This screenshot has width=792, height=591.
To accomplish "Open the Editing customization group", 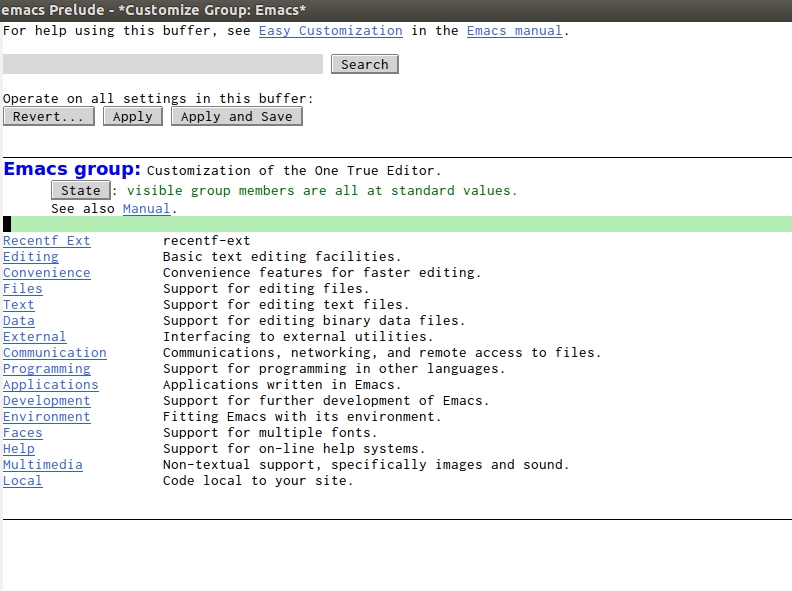I will click(31, 257).
